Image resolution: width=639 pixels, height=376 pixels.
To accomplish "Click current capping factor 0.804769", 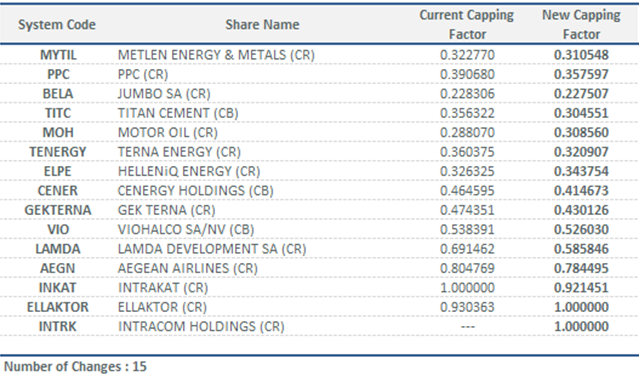I will (x=467, y=268).
